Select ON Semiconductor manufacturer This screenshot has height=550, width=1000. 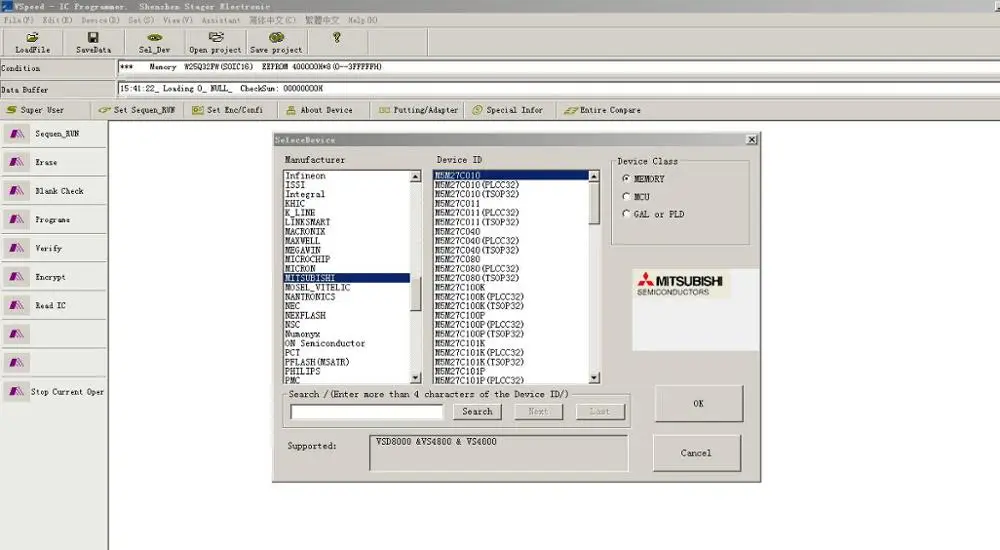click(347, 343)
